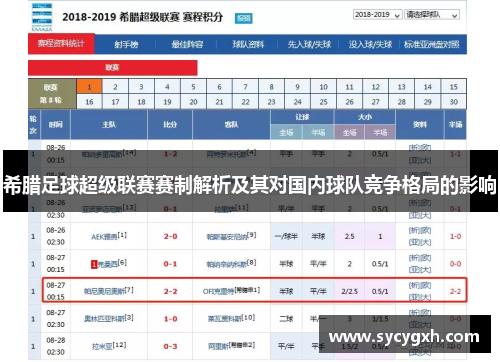Select round 1 in the round grid
The image size is (500, 362).
[x=89, y=87]
